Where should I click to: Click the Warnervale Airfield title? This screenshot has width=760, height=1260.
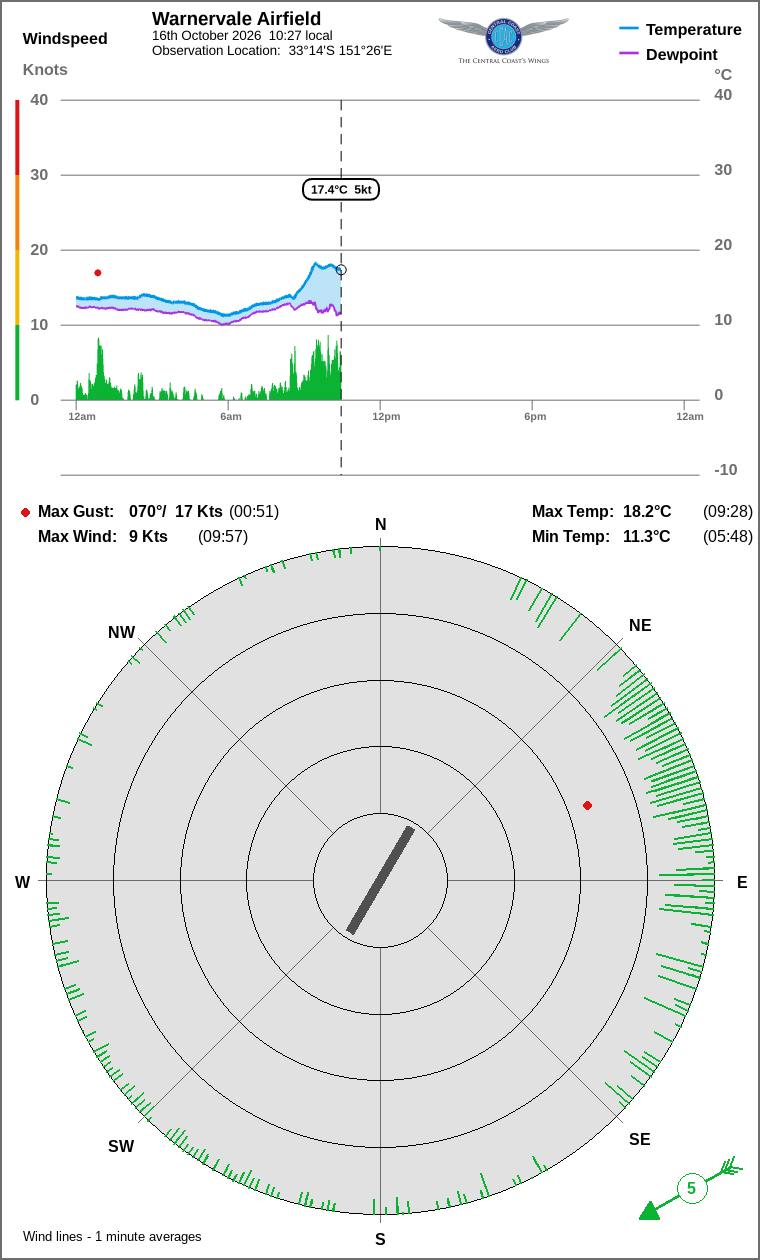point(237,19)
